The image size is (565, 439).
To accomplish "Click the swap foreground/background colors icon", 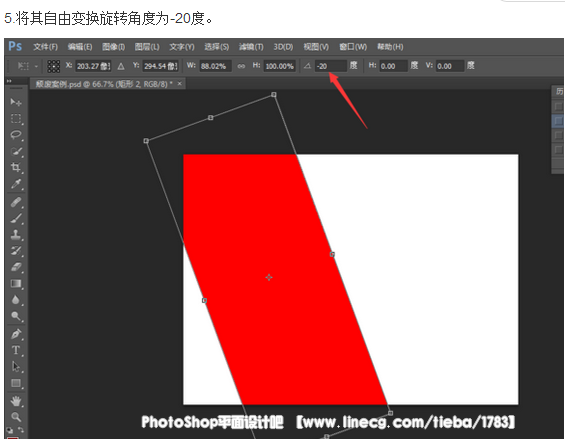I will point(21,430).
